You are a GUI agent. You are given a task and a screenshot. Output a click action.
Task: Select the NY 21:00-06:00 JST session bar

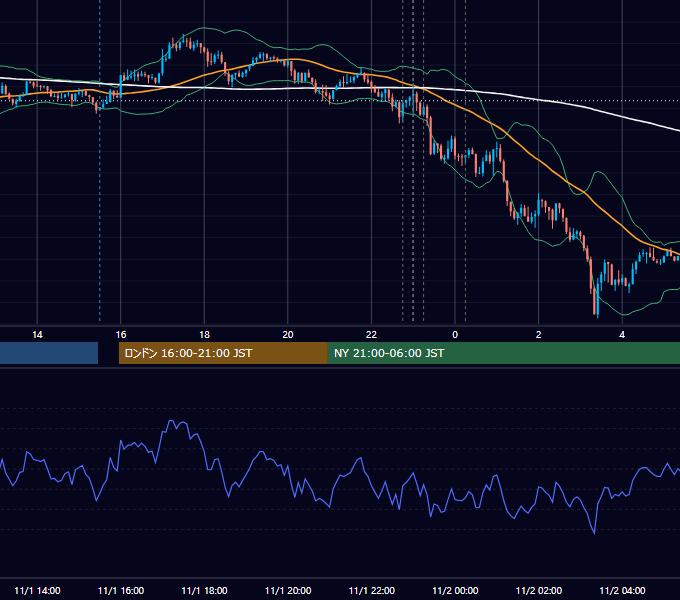click(x=503, y=353)
